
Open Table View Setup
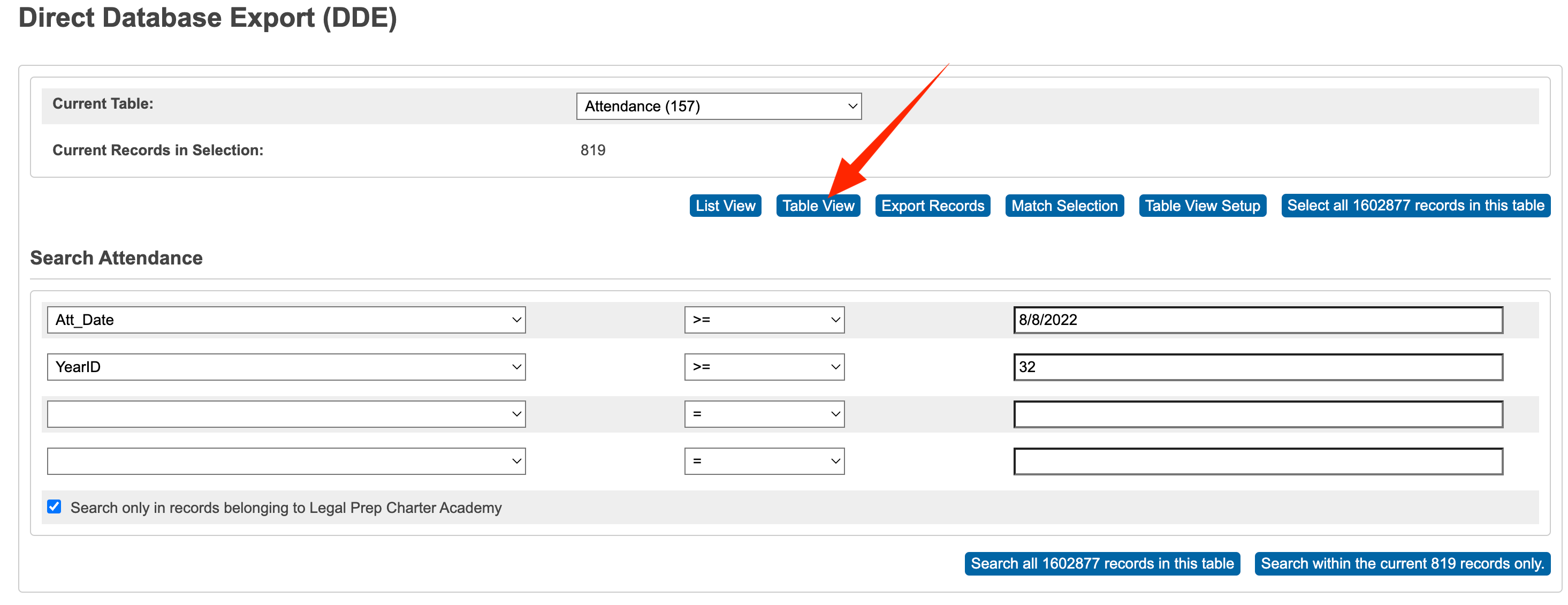pyautogui.click(x=1202, y=206)
